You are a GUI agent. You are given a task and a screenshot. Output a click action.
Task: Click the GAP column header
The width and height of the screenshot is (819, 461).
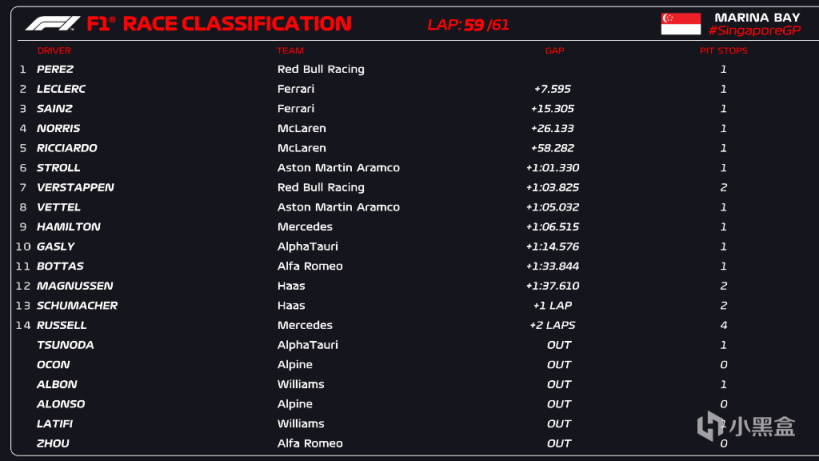[x=554, y=50]
